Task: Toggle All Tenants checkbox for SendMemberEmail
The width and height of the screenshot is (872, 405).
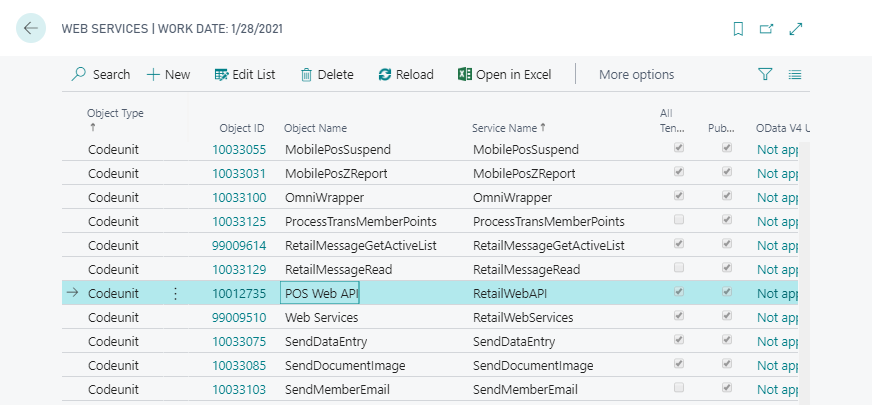Action: pyautogui.click(x=680, y=388)
